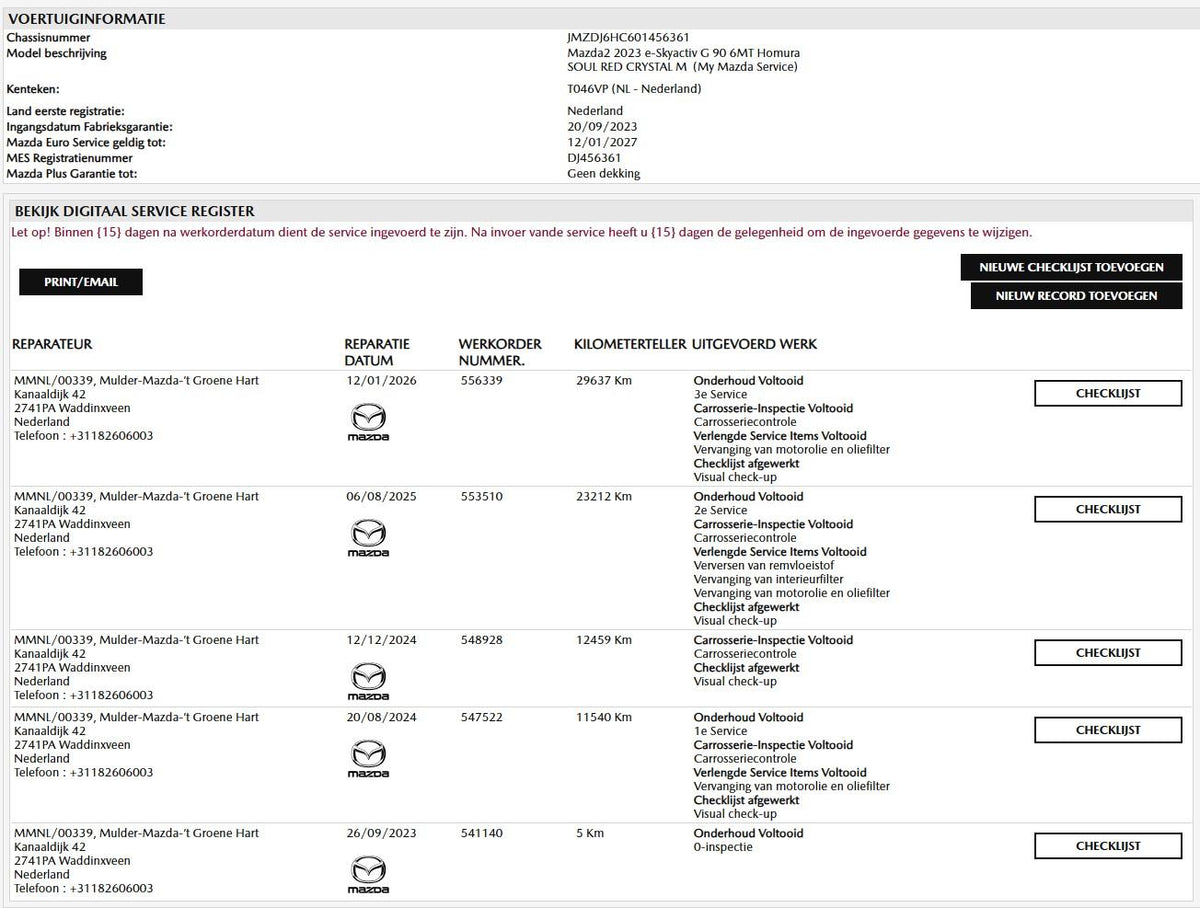This screenshot has height=908, width=1200.
Task: Open Checklijst for the 12/12/2024 inspection
Action: tap(1108, 653)
